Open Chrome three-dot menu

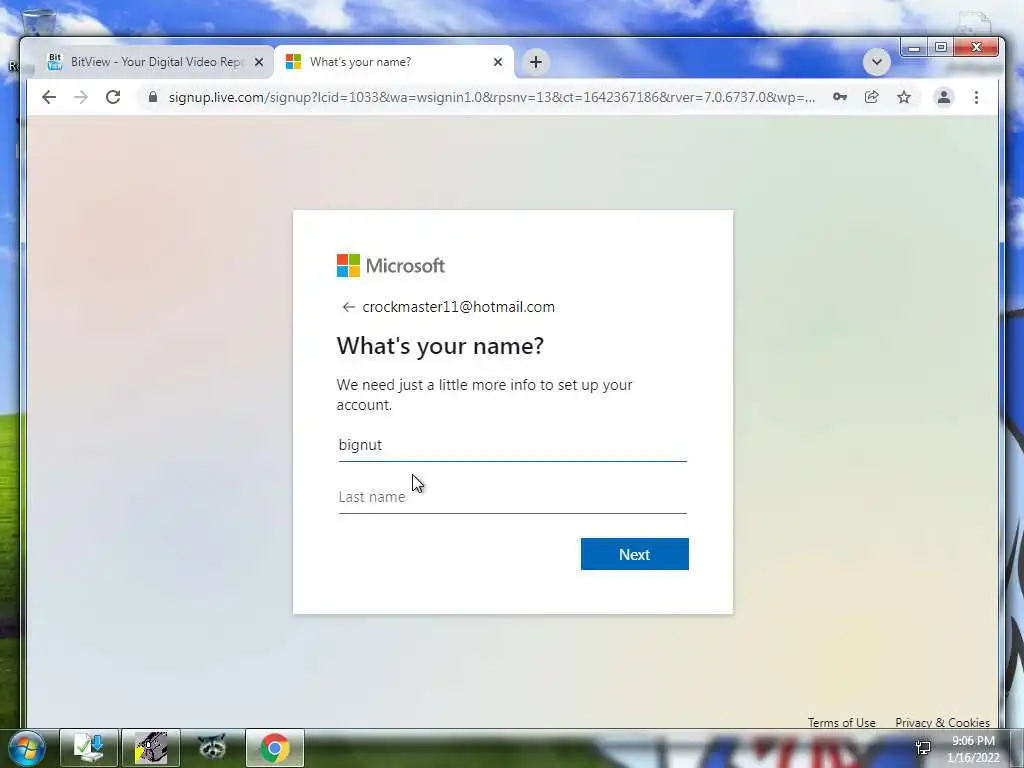[x=976, y=97]
